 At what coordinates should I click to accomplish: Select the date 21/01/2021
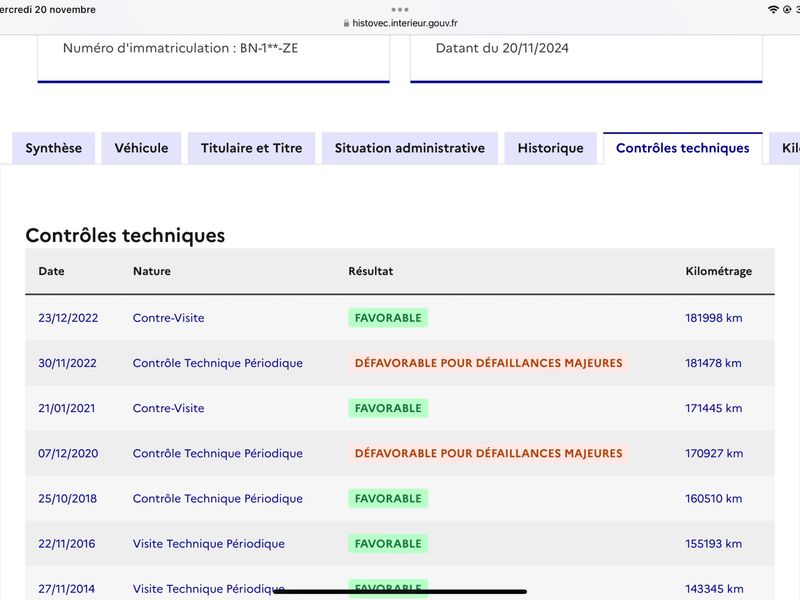point(66,408)
